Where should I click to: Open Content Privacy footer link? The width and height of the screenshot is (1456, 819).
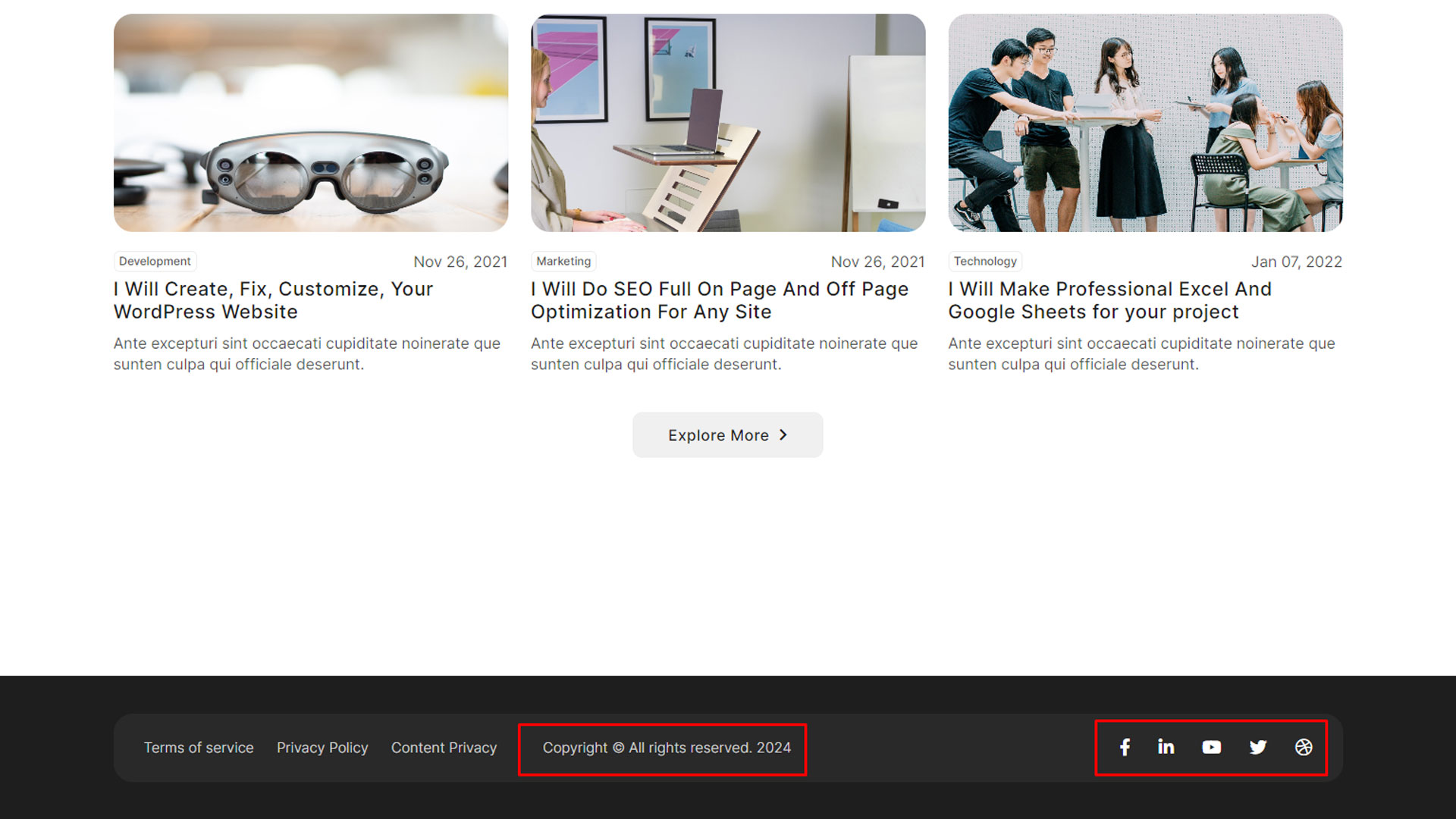point(444,748)
